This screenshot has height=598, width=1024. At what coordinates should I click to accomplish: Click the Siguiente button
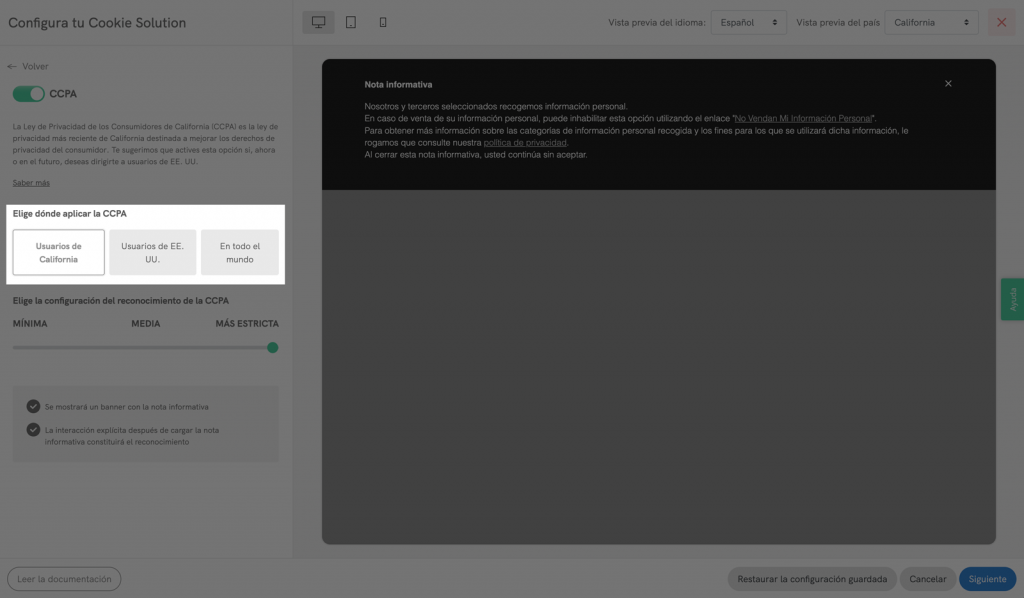(987, 579)
